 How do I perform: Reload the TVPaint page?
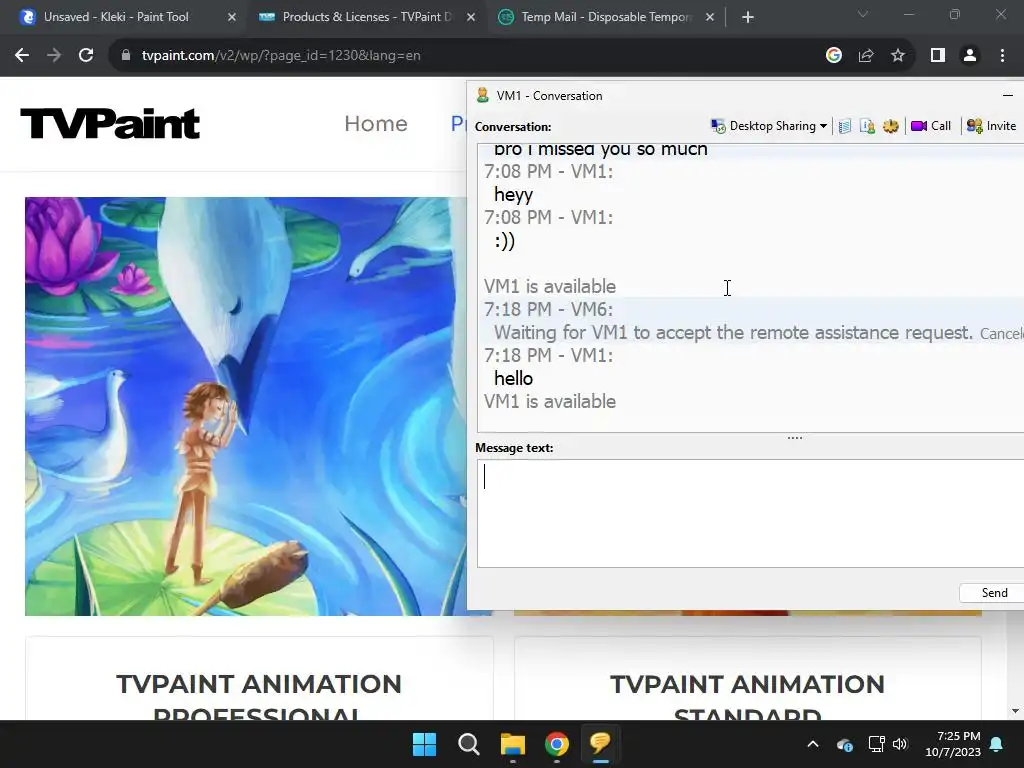point(86,56)
